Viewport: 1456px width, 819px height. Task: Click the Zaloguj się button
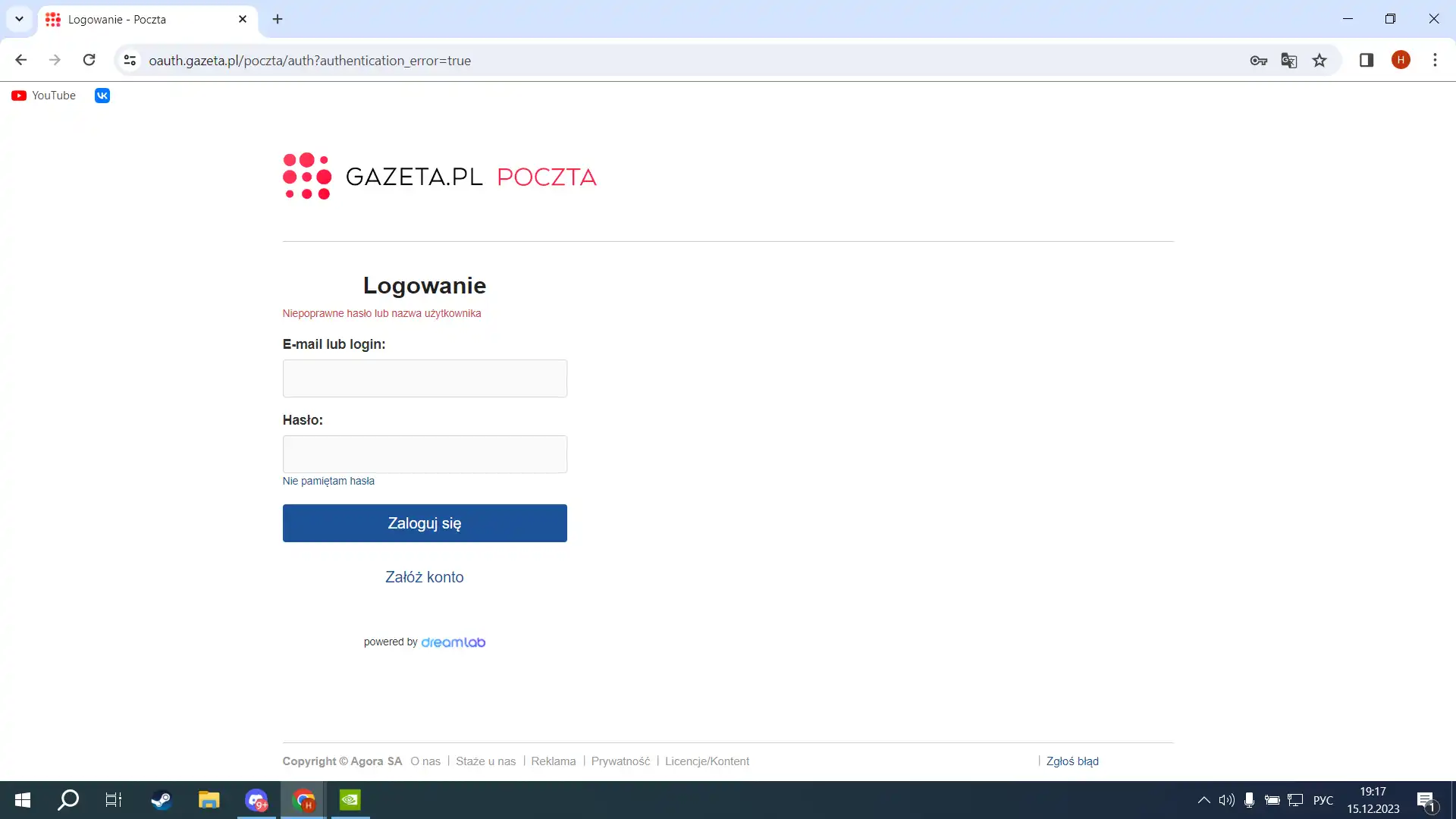tap(425, 523)
